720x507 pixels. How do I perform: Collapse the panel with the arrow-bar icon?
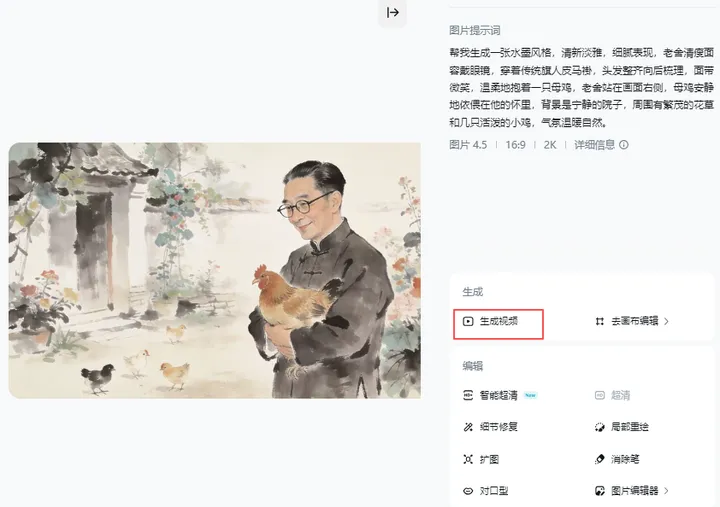tap(393, 12)
